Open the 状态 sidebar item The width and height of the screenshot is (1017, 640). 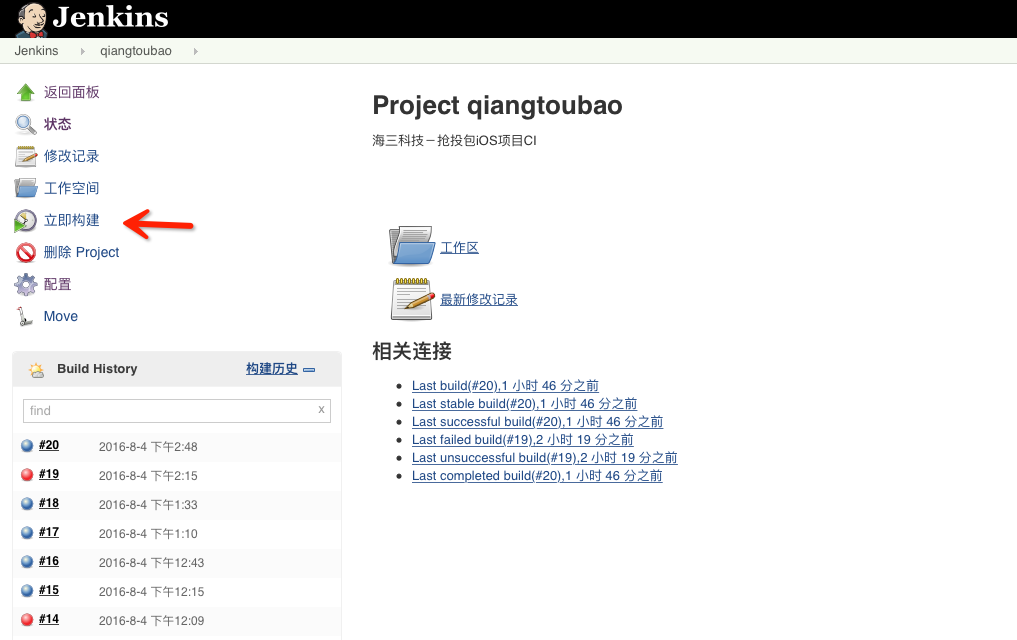[57, 124]
